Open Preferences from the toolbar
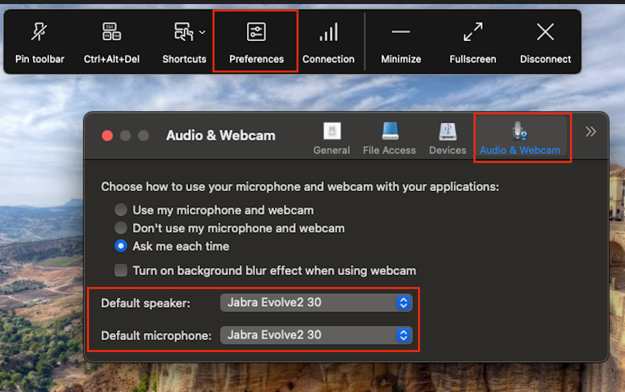Image resolution: width=625 pixels, height=392 pixels. [x=256, y=42]
